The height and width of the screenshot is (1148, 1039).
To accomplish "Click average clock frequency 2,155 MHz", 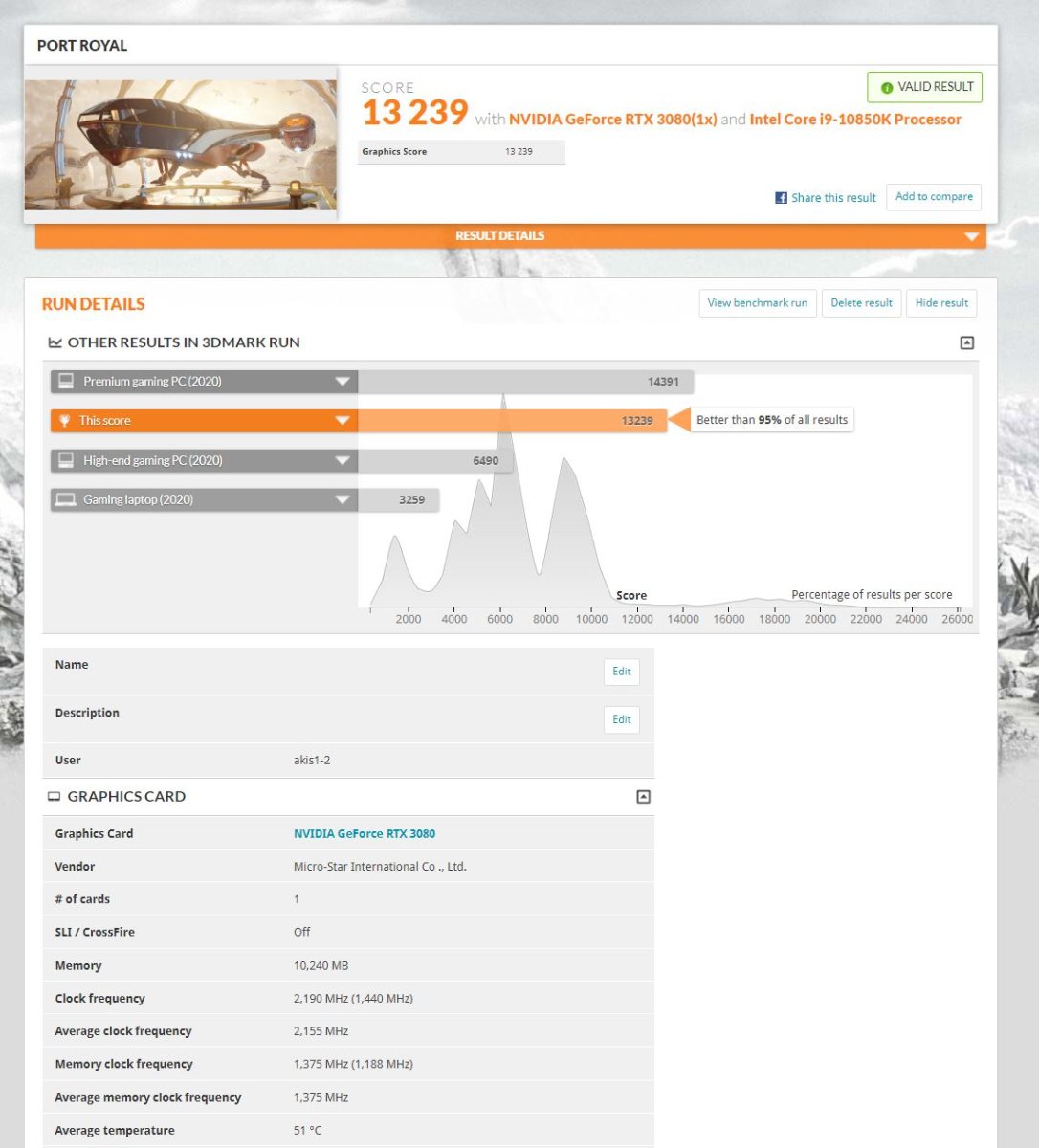I will pos(321,1031).
